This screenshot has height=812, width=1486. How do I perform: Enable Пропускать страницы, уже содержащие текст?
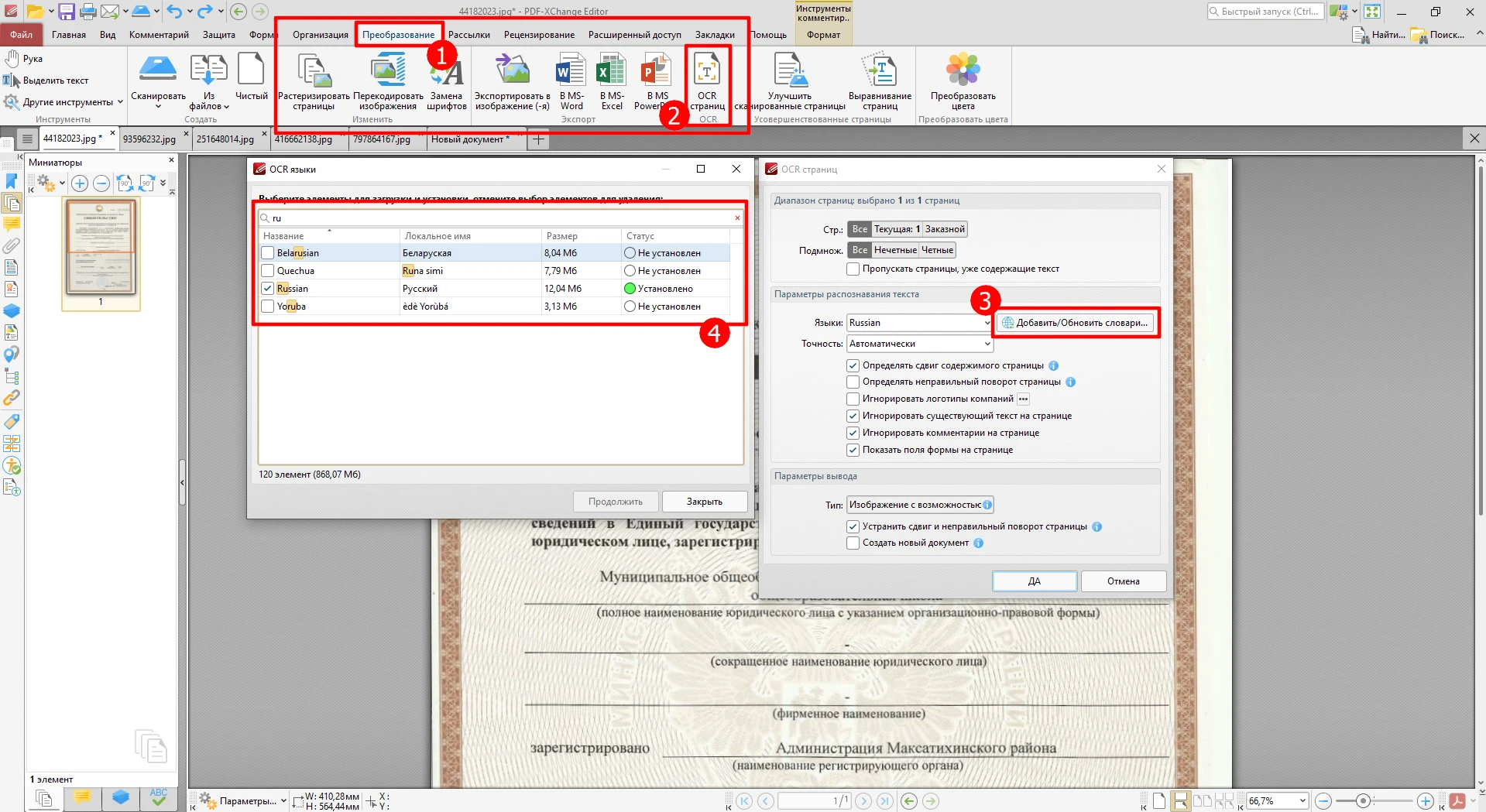coord(853,269)
